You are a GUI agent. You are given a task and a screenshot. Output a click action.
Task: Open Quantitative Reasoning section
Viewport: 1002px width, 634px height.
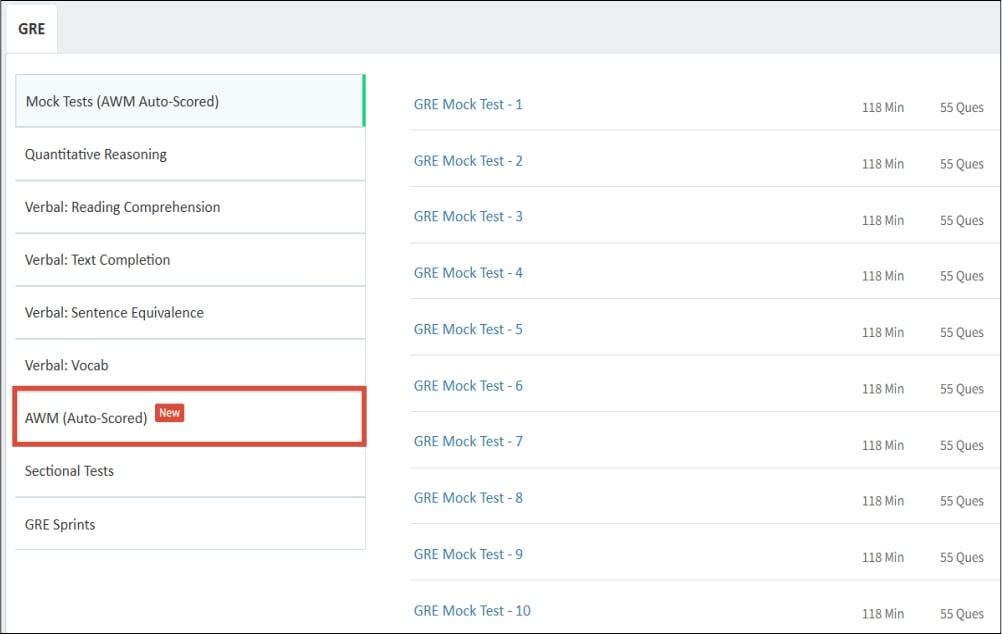(96, 155)
